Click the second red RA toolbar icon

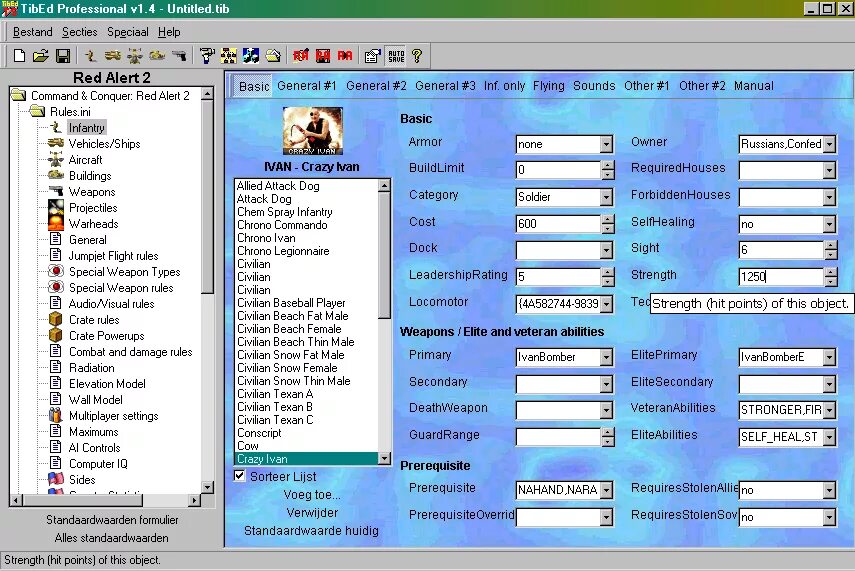[323, 55]
